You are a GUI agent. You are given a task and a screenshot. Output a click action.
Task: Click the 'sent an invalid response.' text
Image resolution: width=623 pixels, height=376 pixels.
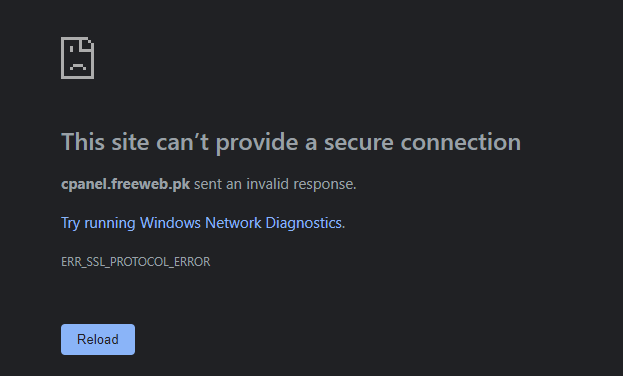(275, 184)
